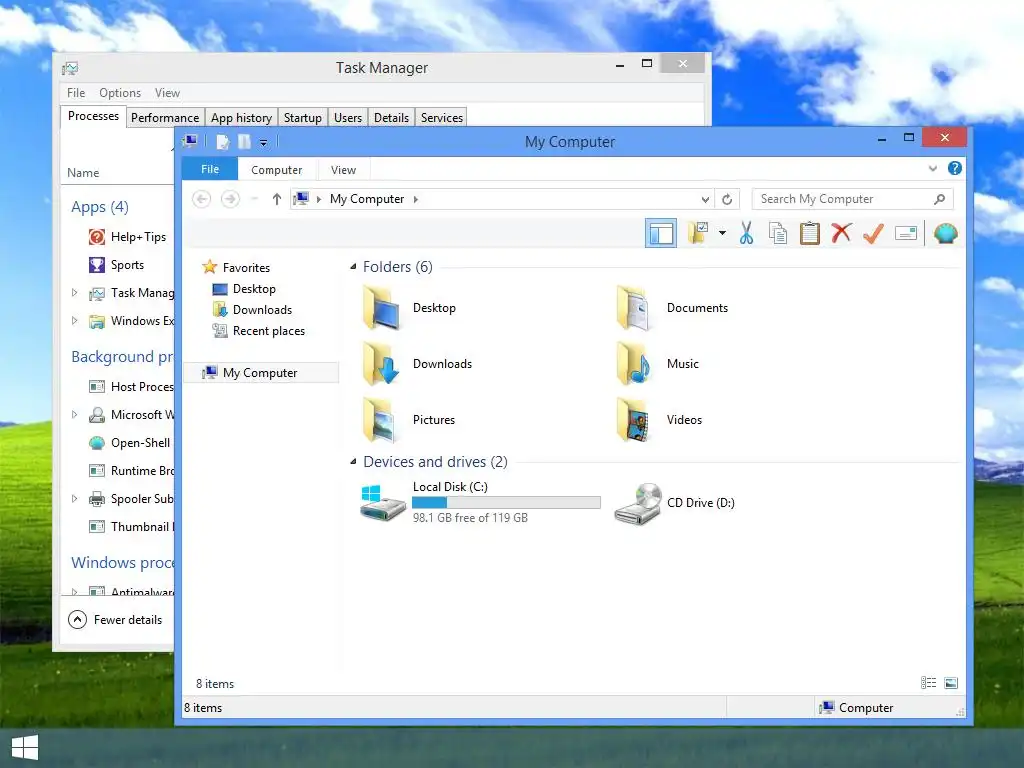The image size is (1024, 768).
Task: Open Options menu in Task Manager
Action: 120,93
